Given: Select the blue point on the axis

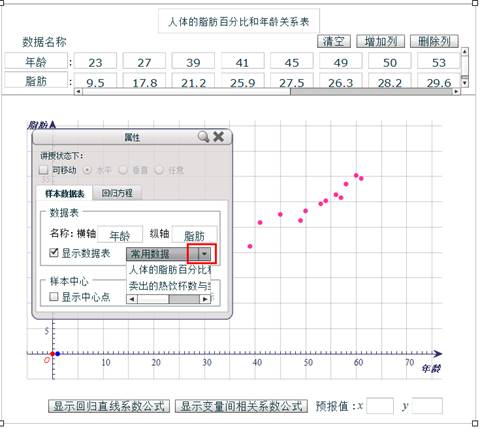Looking at the screenshot, I should 58,354.
